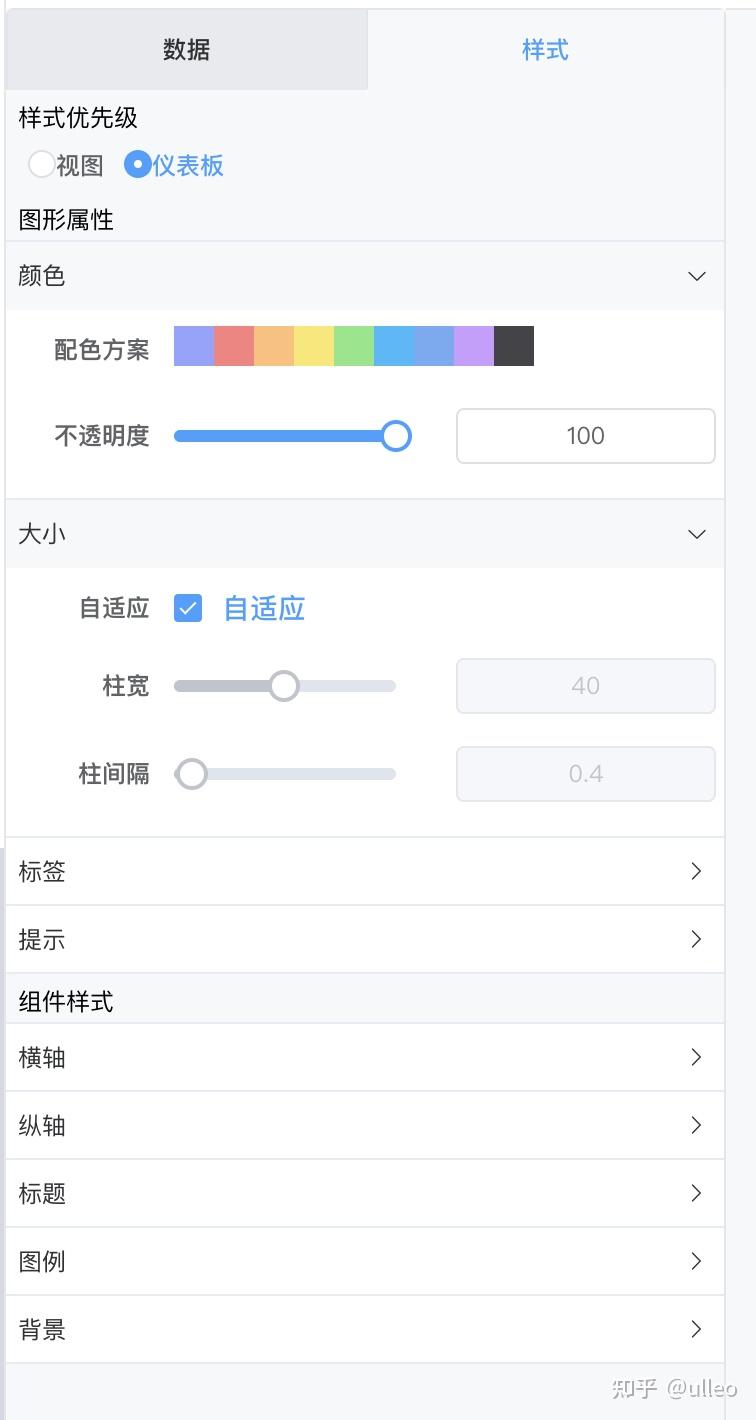Click the 不透明度 slider handle
The height and width of the screenshot is (1420, 756).
[x=396, y=436]
